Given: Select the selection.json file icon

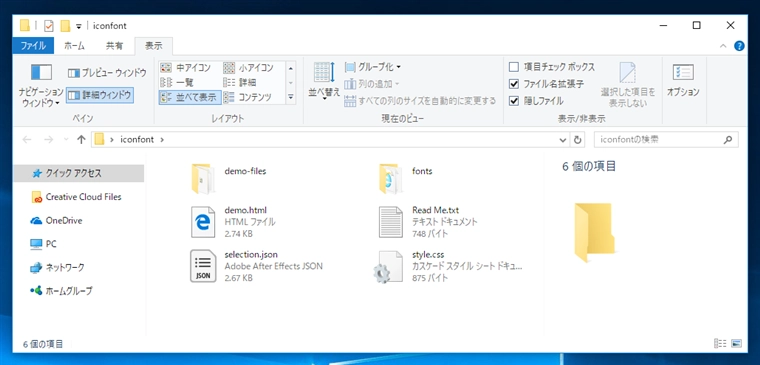Looking at the screenshot, I should click(x=203, y=266).
